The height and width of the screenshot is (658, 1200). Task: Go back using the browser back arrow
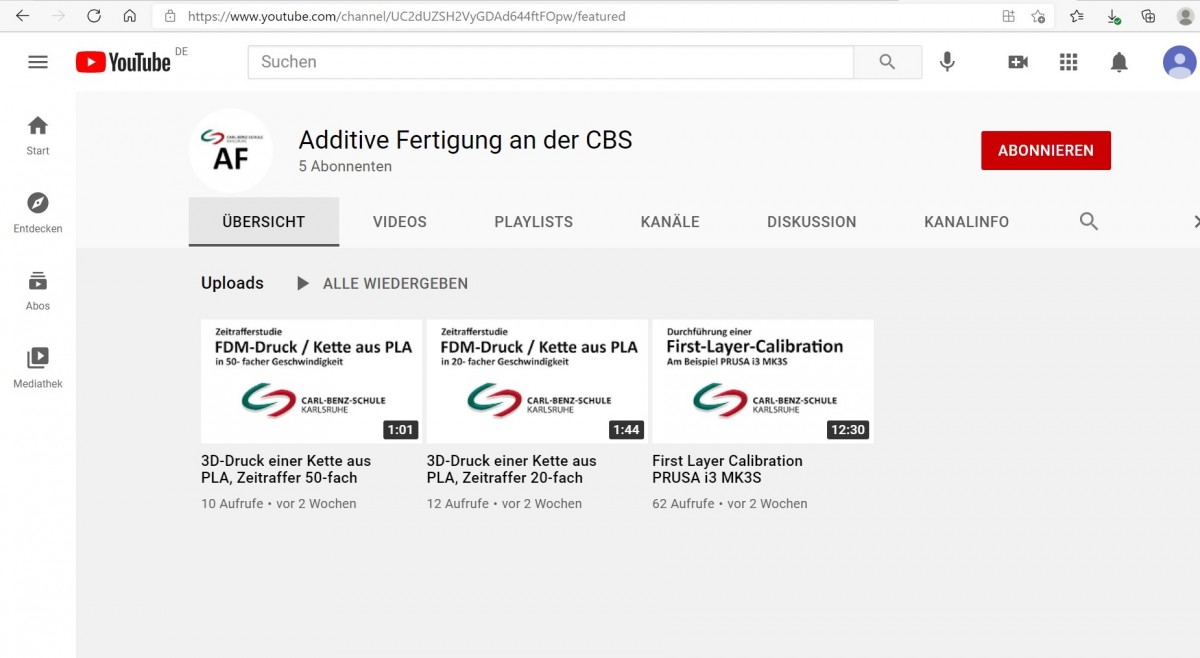[22, 16]
